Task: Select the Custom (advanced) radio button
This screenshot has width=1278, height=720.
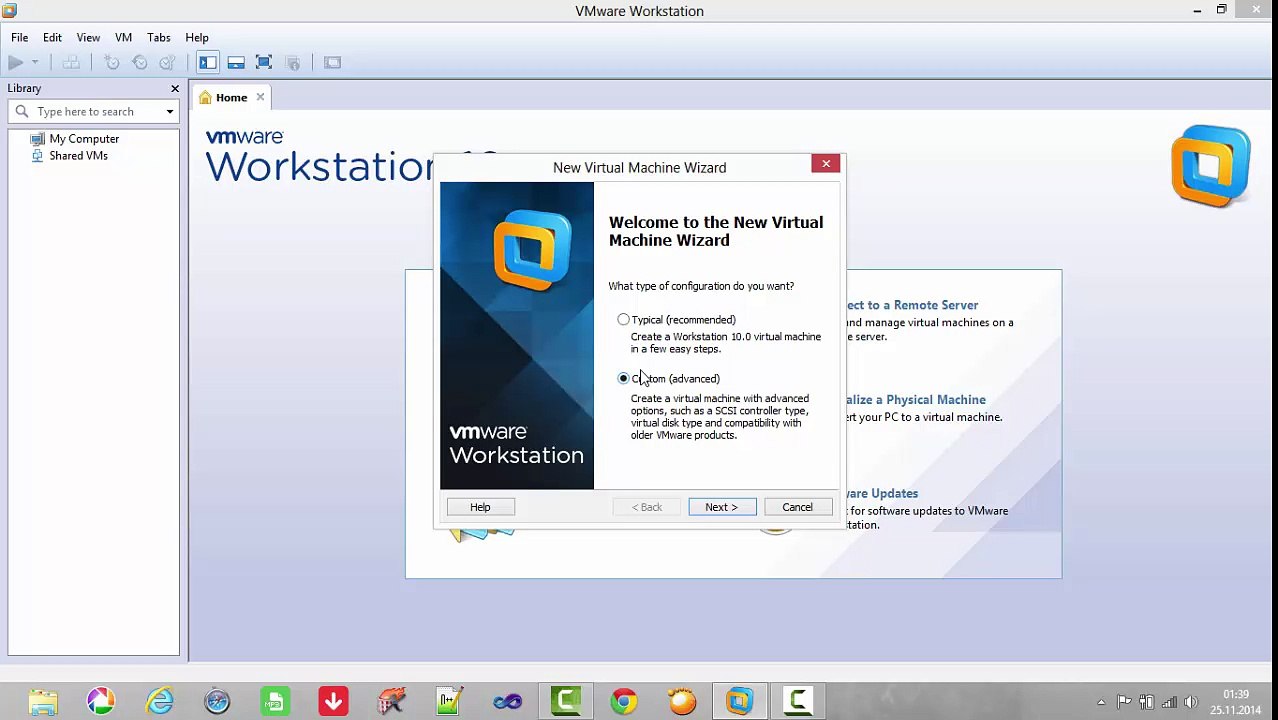Action: (x=623, y=378)
